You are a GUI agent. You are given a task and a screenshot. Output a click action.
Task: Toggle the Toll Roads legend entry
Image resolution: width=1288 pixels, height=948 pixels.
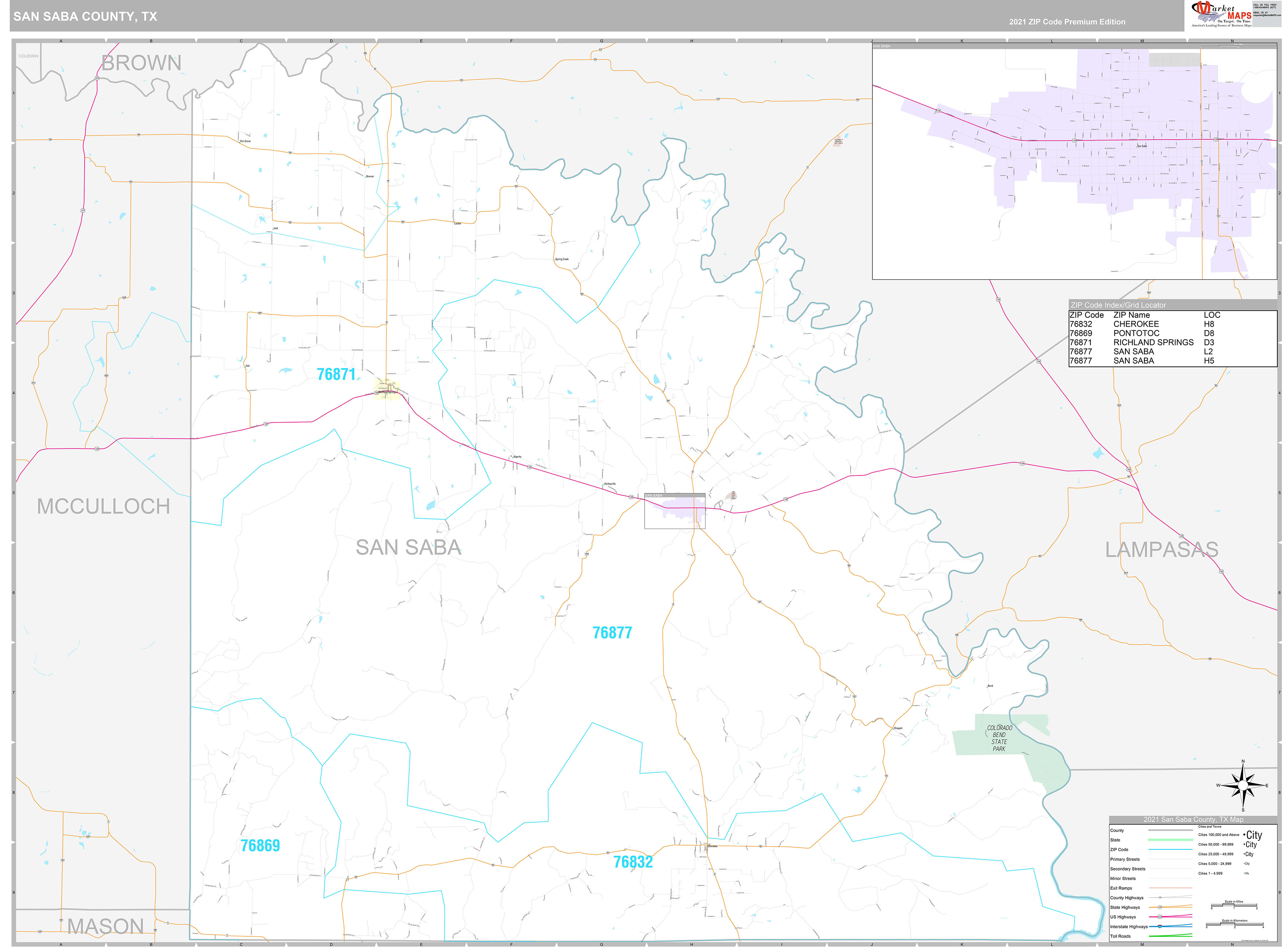pos(1170,937)
